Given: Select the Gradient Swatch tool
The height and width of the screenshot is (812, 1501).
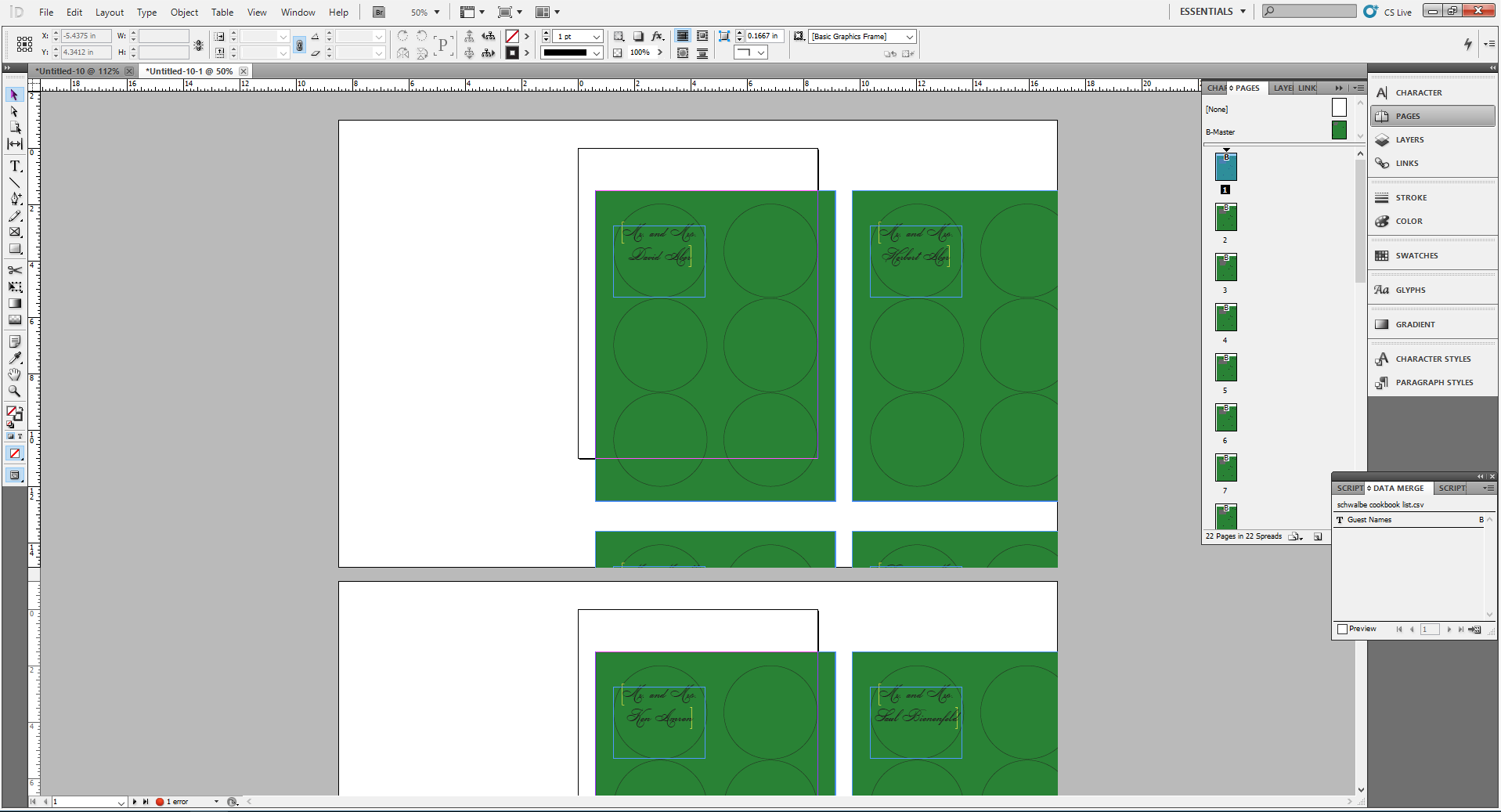Looking at the screenshot, I should click(14, 303).
